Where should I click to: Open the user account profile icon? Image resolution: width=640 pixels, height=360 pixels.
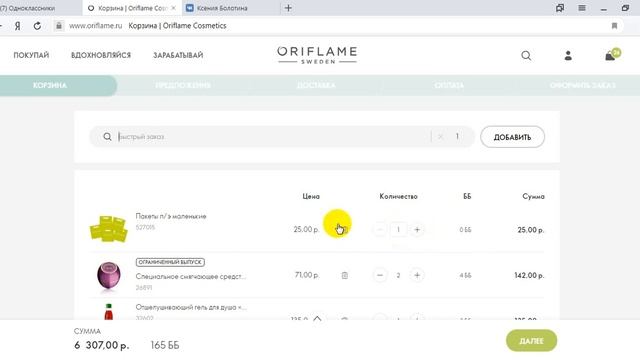coord(568,56)
